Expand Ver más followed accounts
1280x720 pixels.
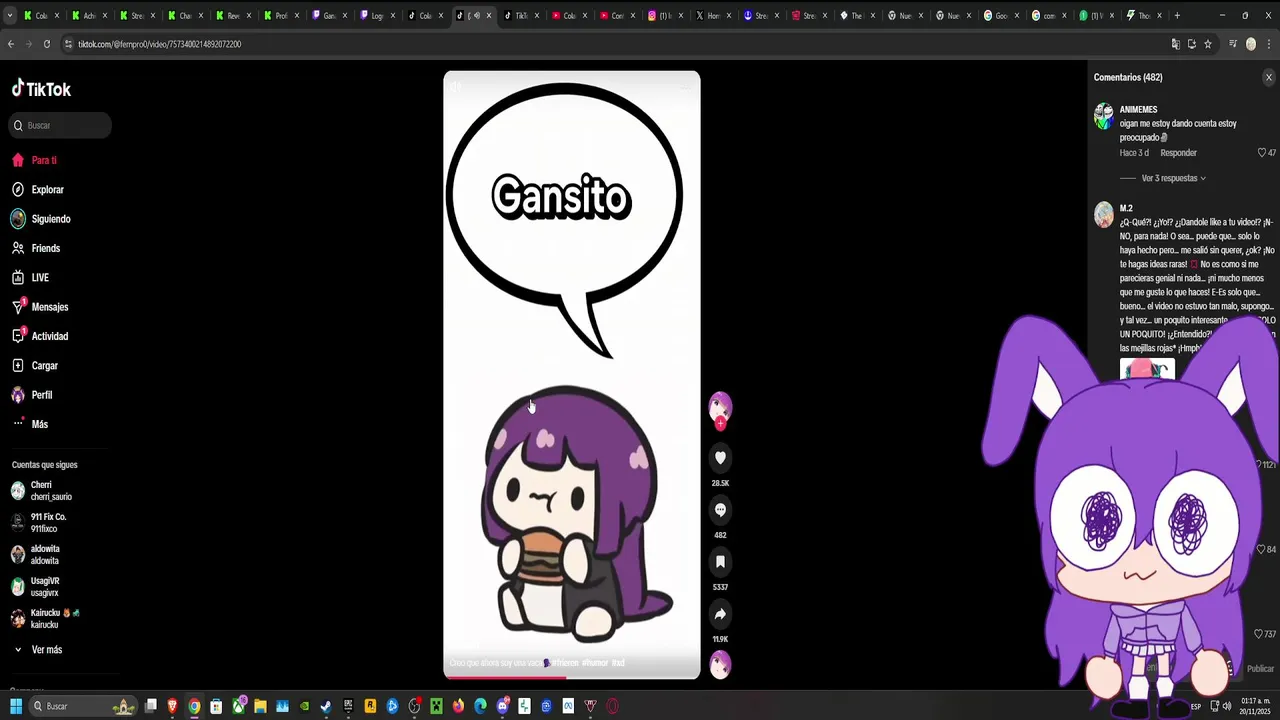click(46, 650)
